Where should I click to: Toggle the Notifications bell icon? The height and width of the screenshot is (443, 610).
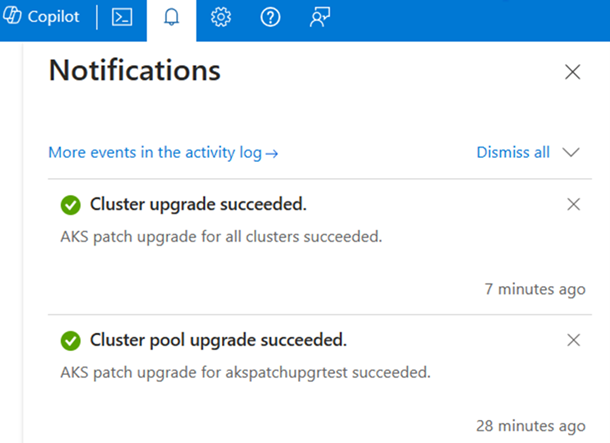coord(171,19)
